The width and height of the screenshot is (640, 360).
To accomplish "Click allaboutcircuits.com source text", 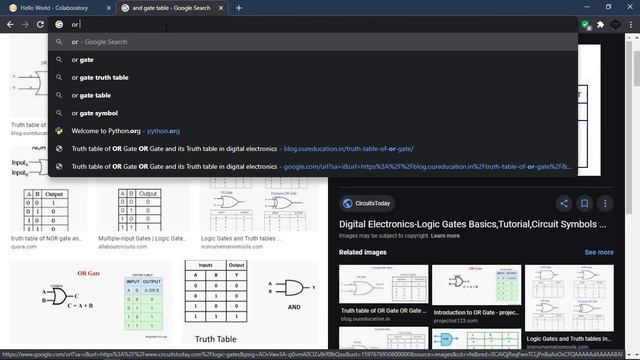I will 122,247.
